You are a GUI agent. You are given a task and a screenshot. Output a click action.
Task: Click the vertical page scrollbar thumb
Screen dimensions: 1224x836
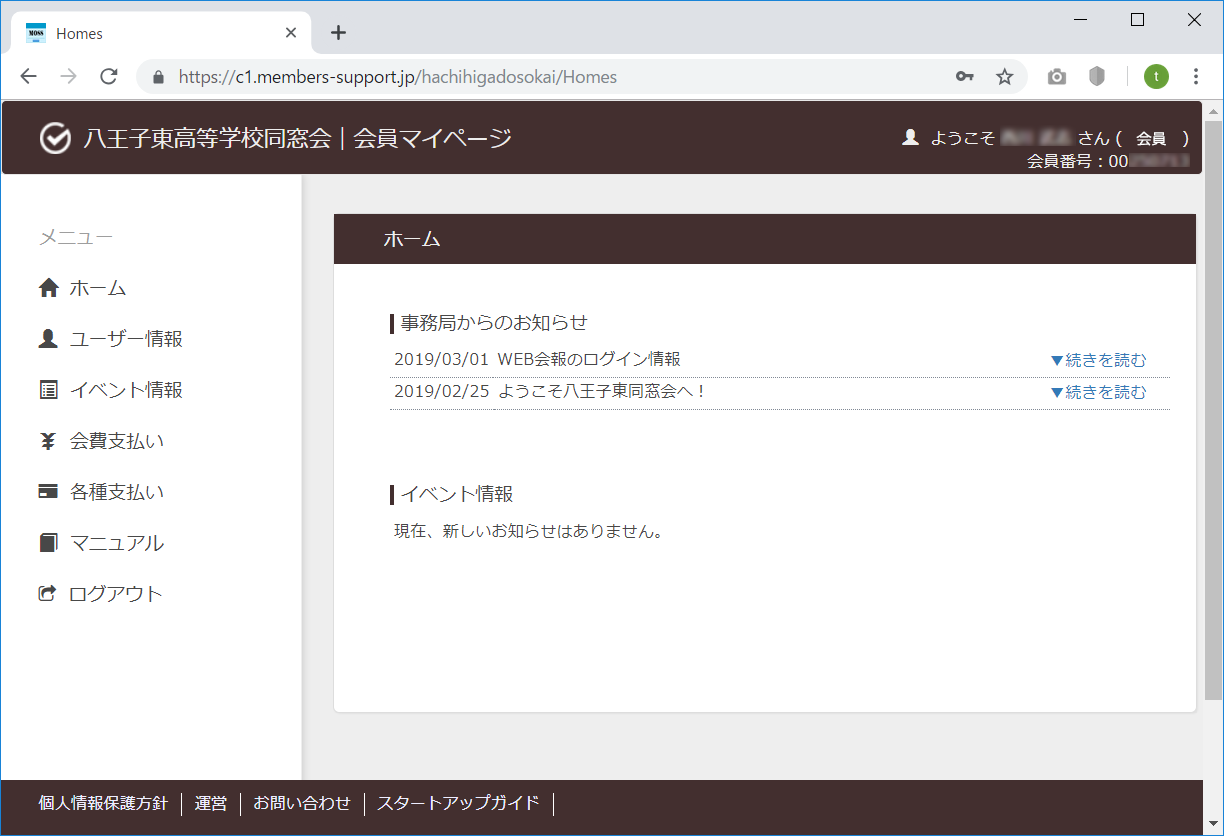(1213, 410)
